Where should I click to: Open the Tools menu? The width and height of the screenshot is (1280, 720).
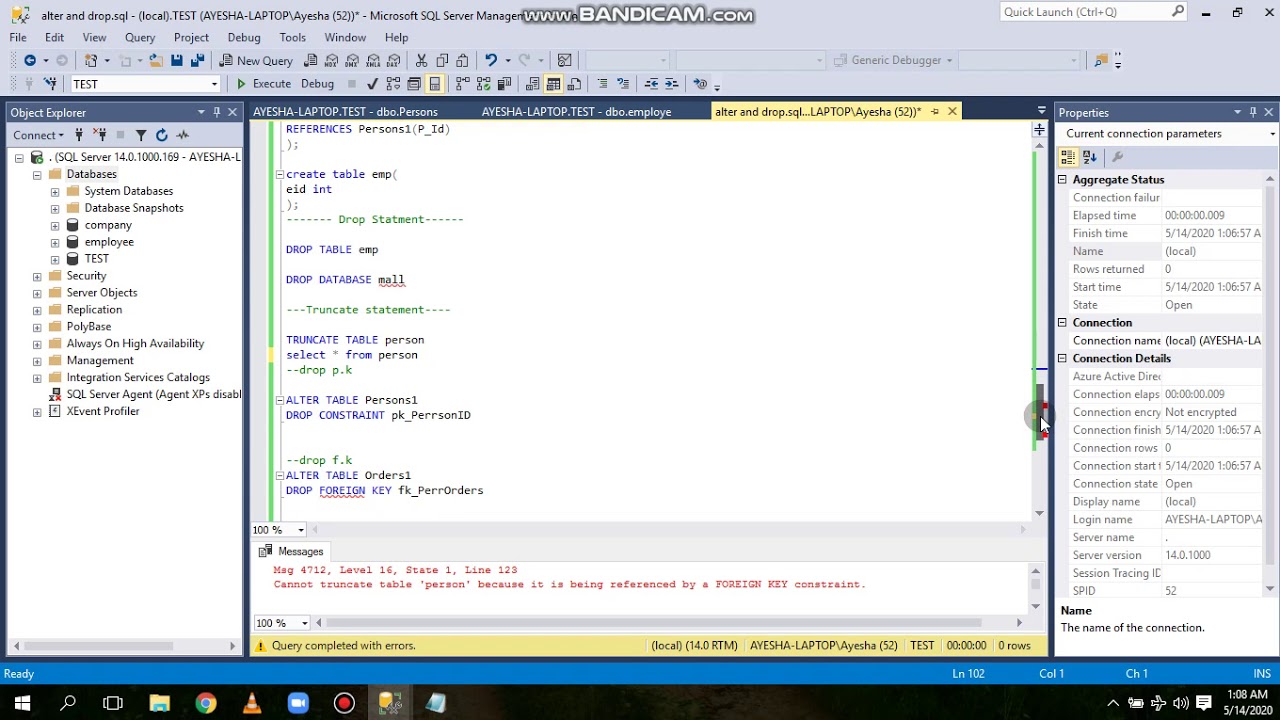pos(293,37)
